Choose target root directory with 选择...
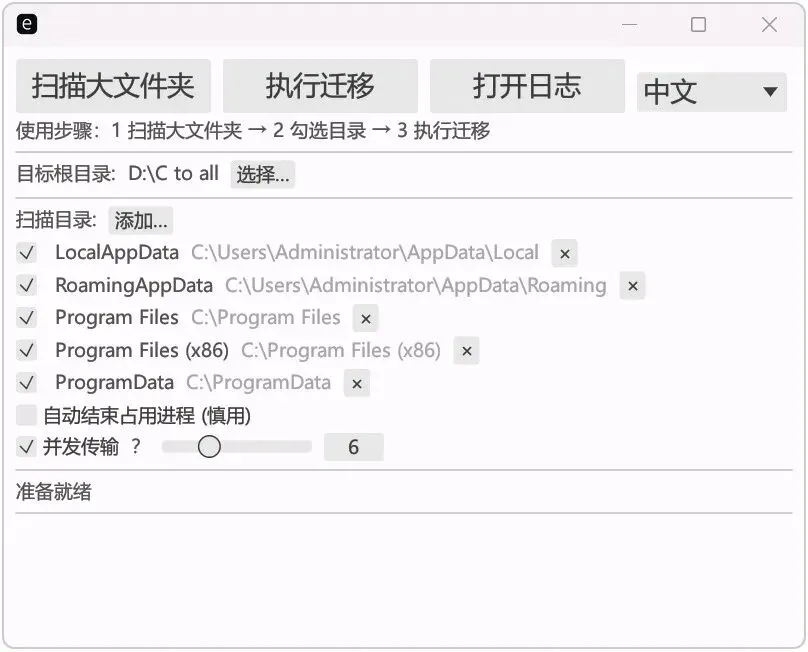 point(262,174)
